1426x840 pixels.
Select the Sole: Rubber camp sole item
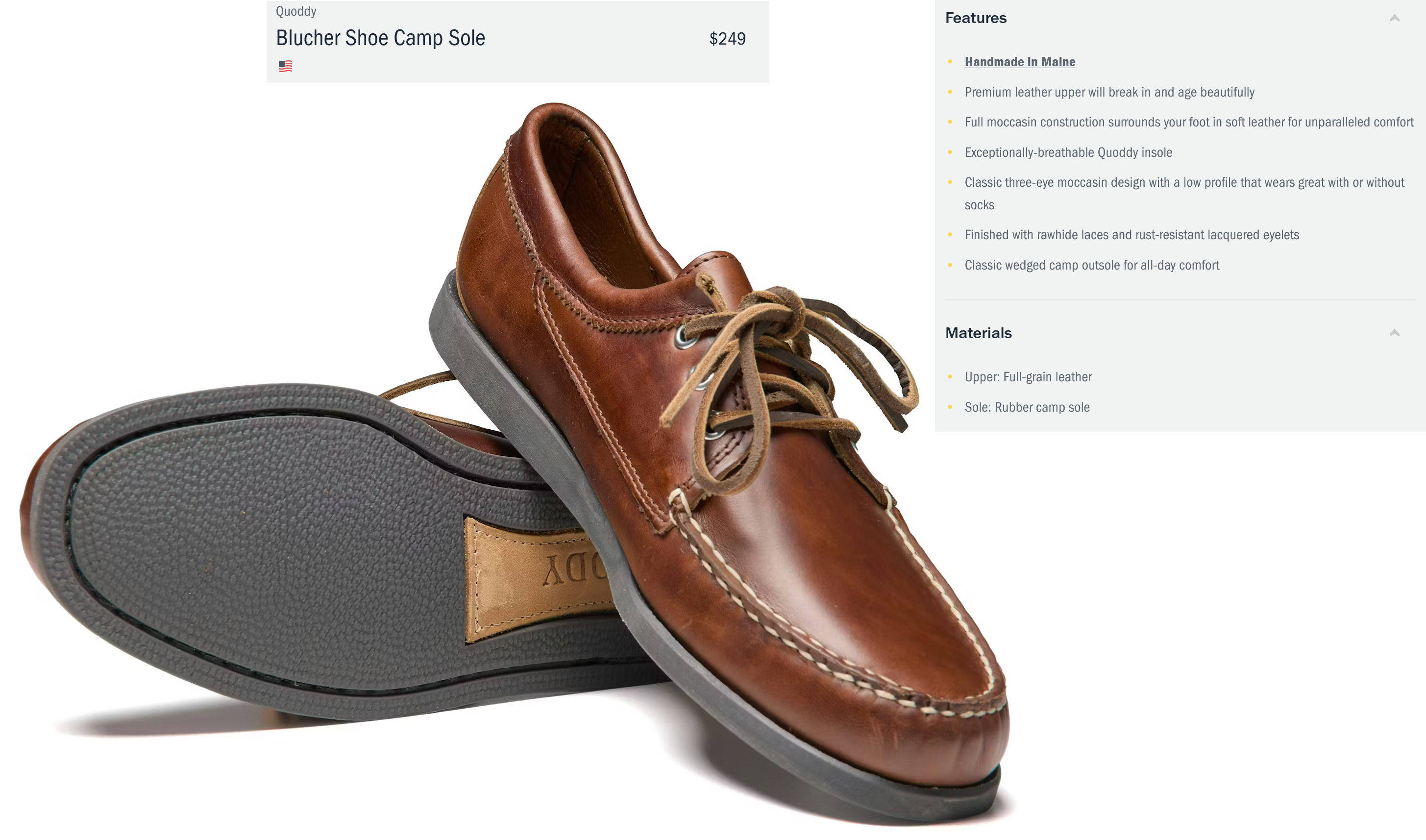pos(1027,408)
